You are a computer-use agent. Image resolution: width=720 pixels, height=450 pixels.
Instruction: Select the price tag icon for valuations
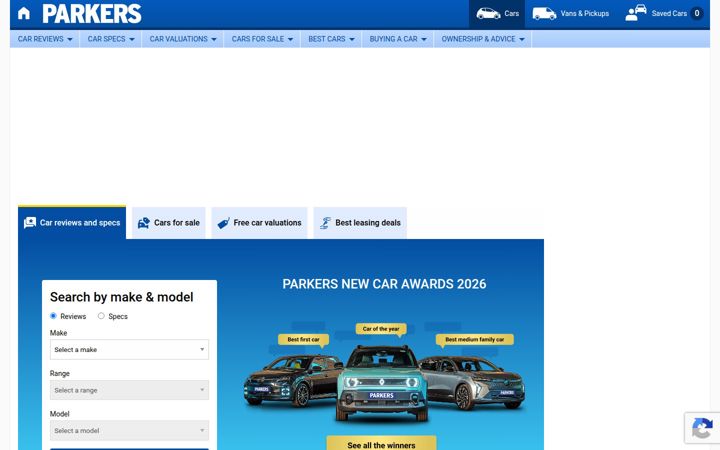click(x=223, y=223)
